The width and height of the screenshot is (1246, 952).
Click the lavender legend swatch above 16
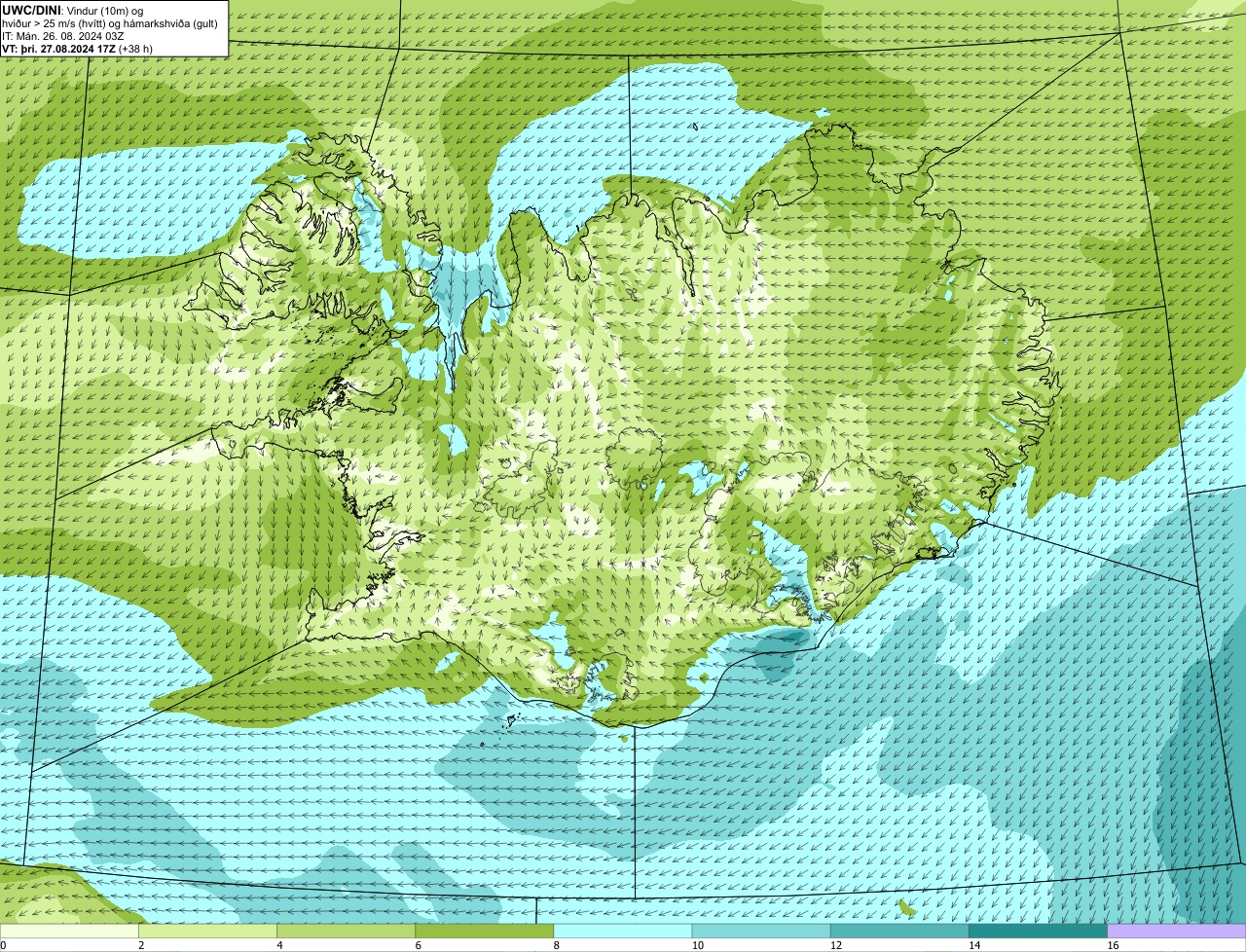(x=1176, y=932)
